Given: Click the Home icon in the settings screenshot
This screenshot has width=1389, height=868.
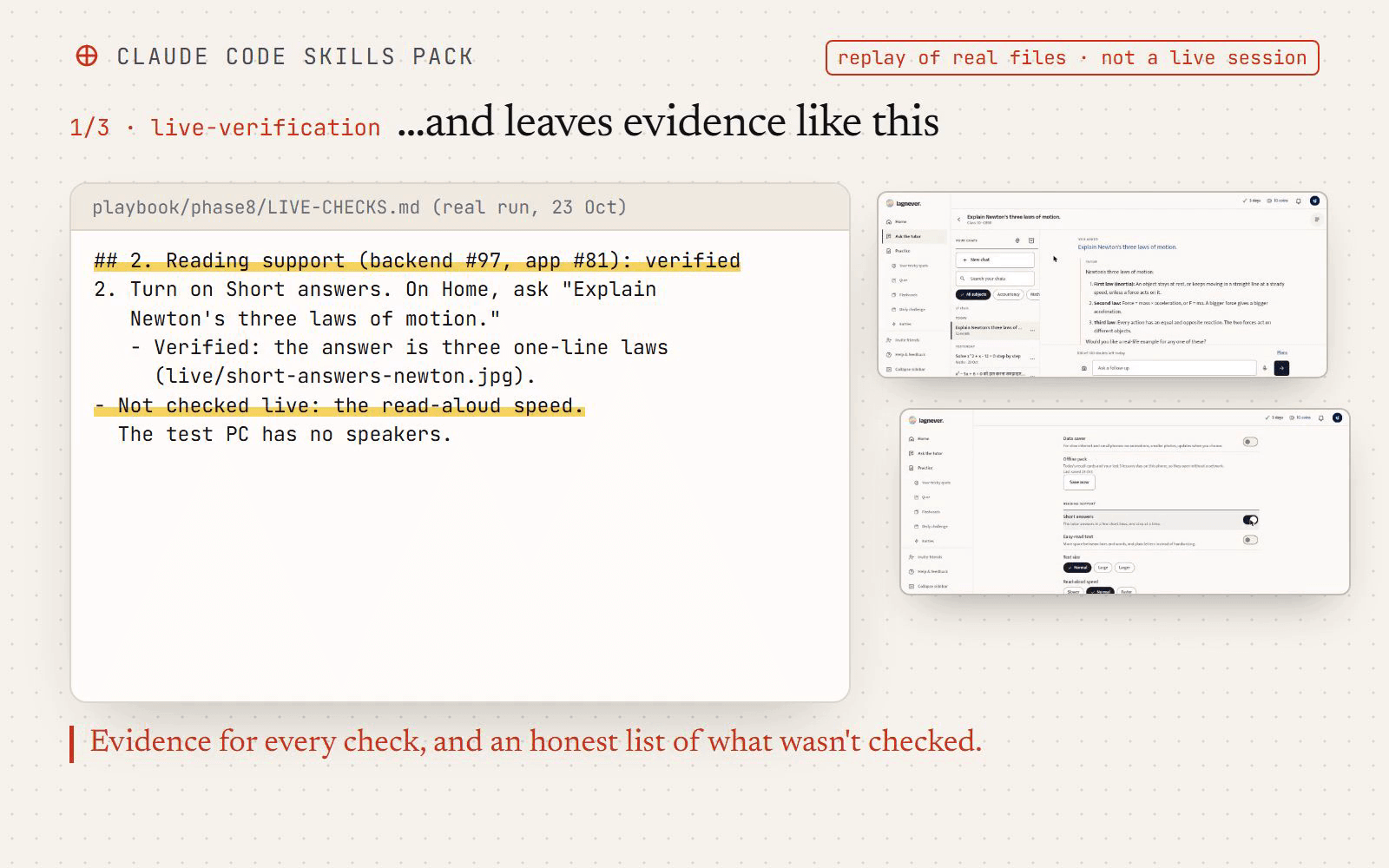Looking at the screenshot, I should (912, 438).
